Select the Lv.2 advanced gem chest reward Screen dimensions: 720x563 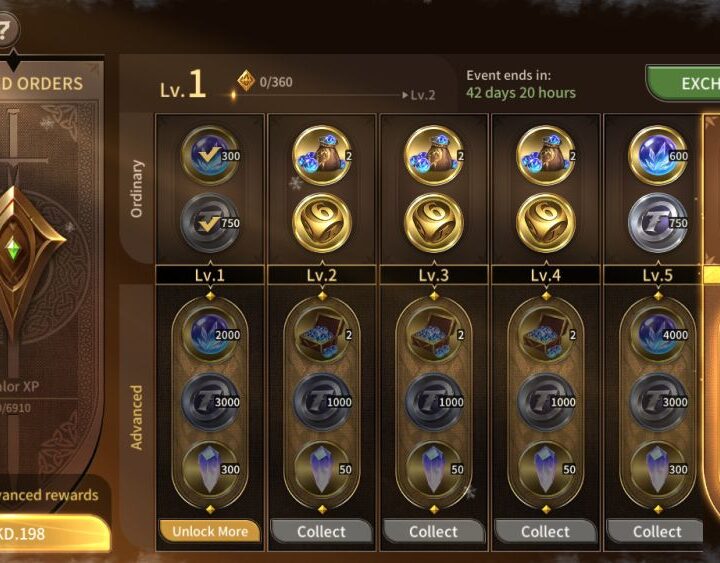tap(322, 335)
